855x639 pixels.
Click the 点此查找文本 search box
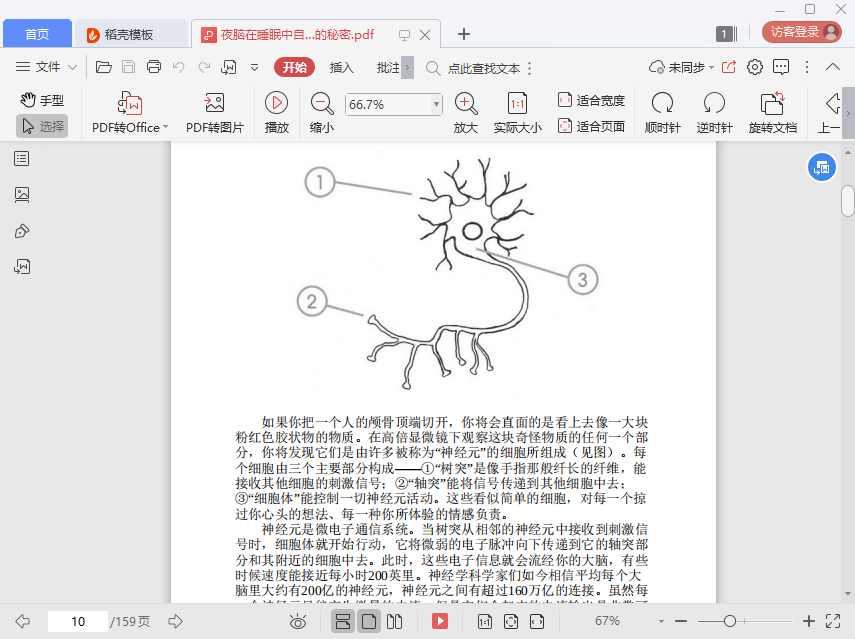(x=484, y=68)
